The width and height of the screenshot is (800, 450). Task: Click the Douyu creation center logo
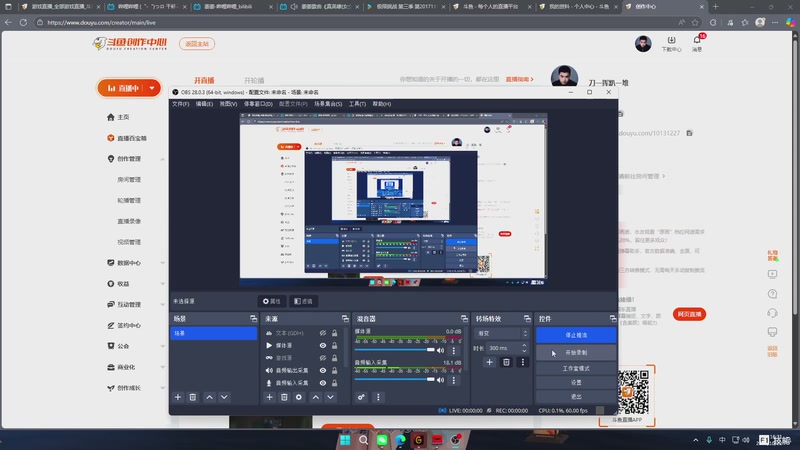coord(130,44)
